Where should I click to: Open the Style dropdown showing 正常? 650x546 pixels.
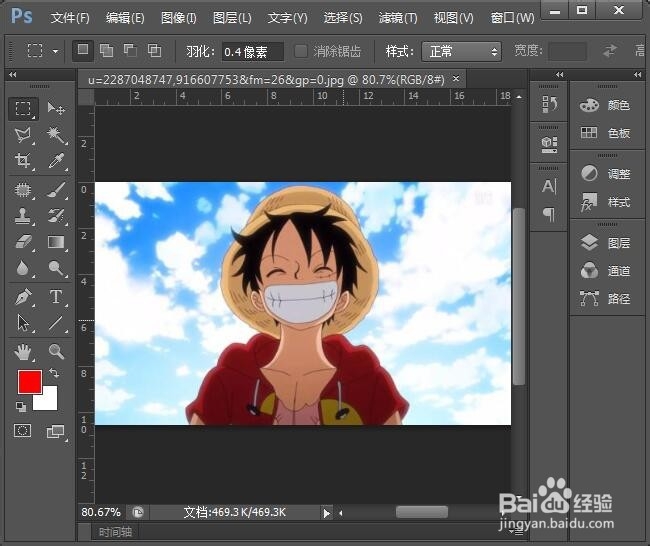(461, 51)
